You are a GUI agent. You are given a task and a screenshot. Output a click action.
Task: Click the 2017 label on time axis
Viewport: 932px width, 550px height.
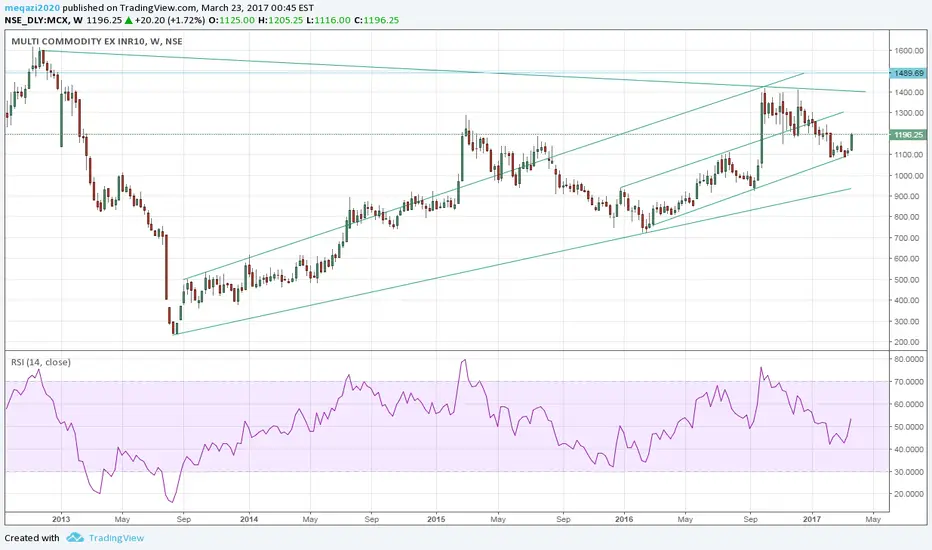click(x=812, y=519)
